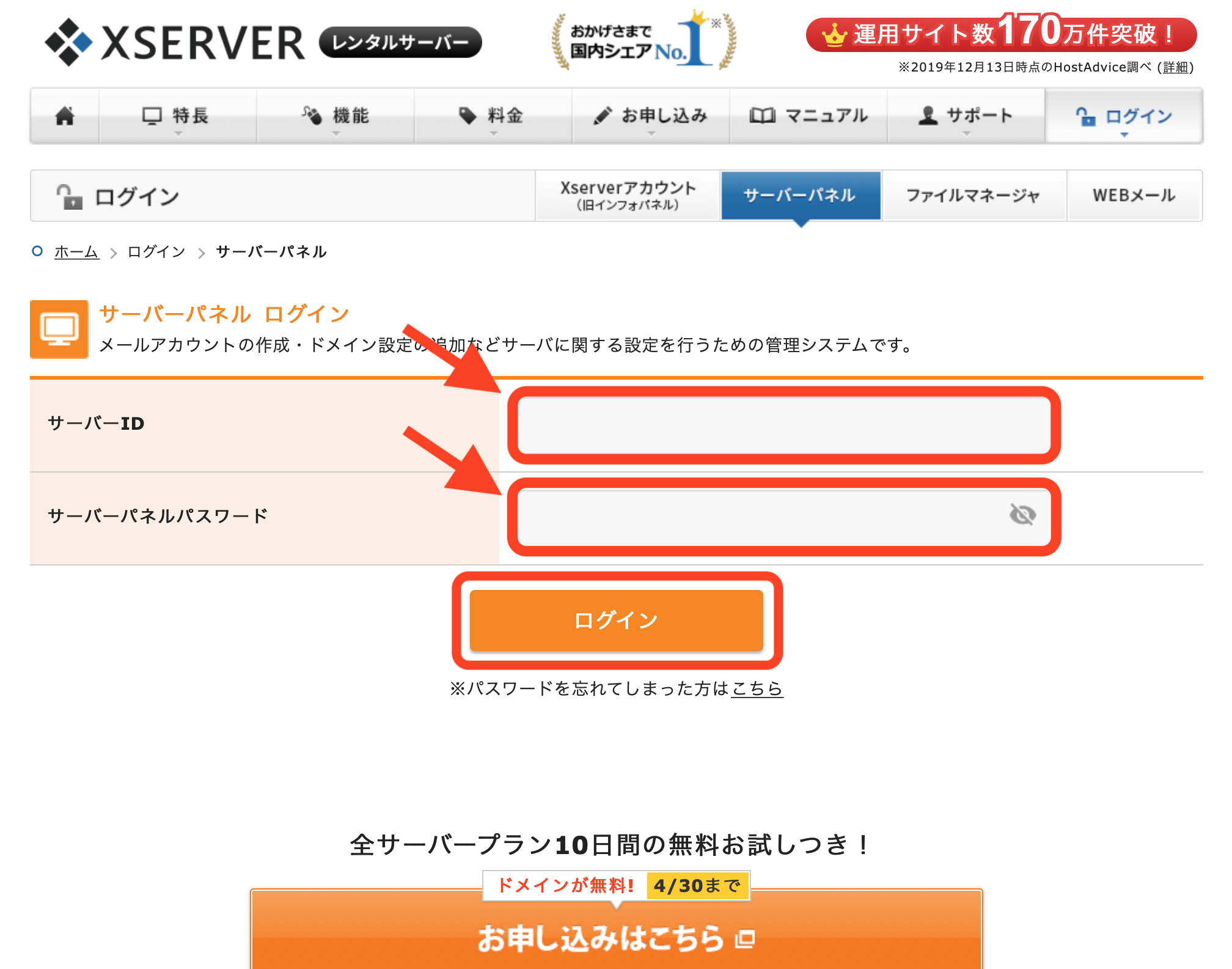Click the ドメインが無料! label
This screenshot has height=969, width=1232.
(566, 885)
